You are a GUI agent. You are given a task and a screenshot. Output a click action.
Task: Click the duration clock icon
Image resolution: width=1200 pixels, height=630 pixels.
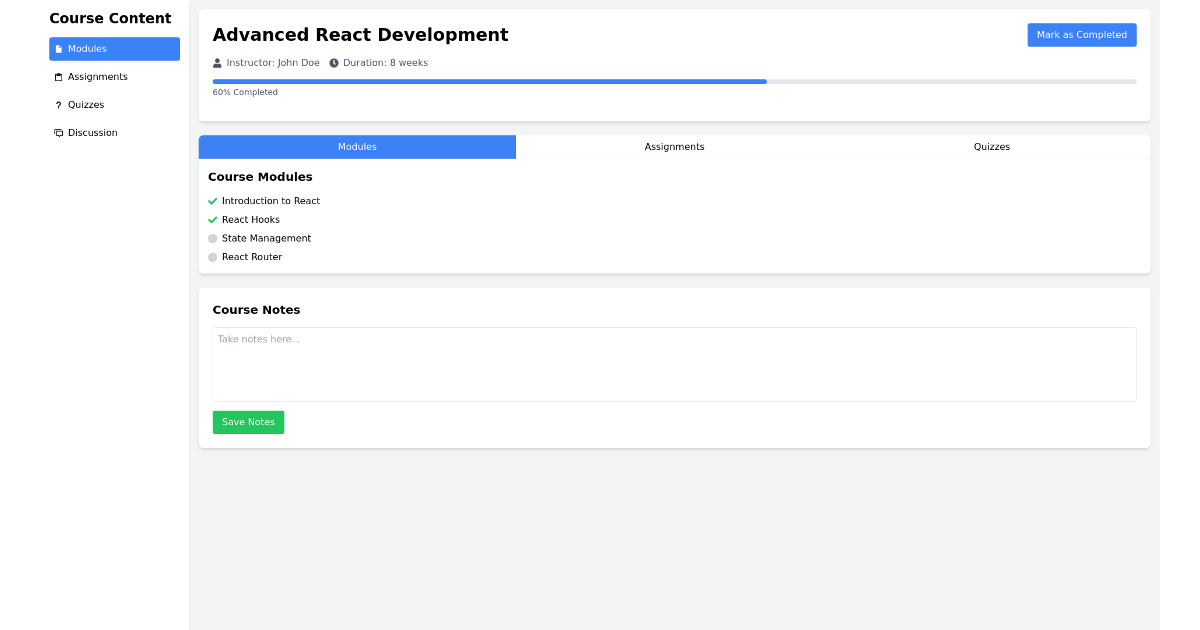click(334, 62)
